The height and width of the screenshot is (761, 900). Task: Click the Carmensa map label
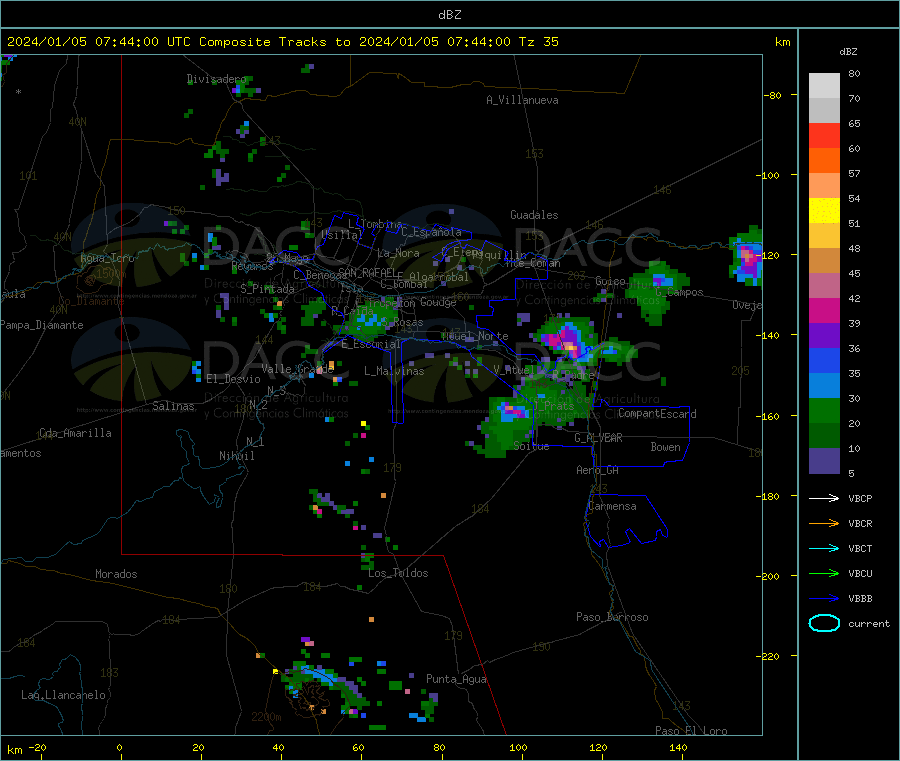point(612,506)
